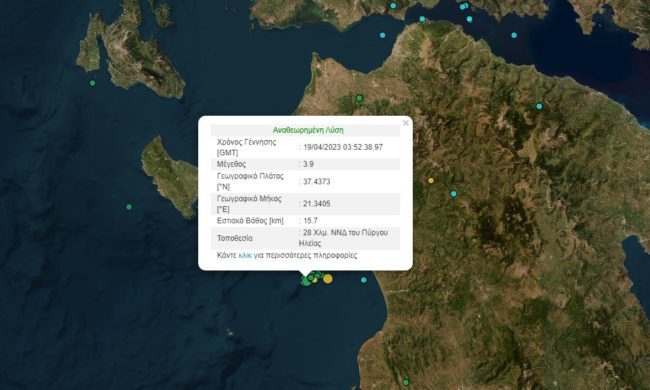
Task: Select green marker at the southern map edge
Action: (406, 382)
